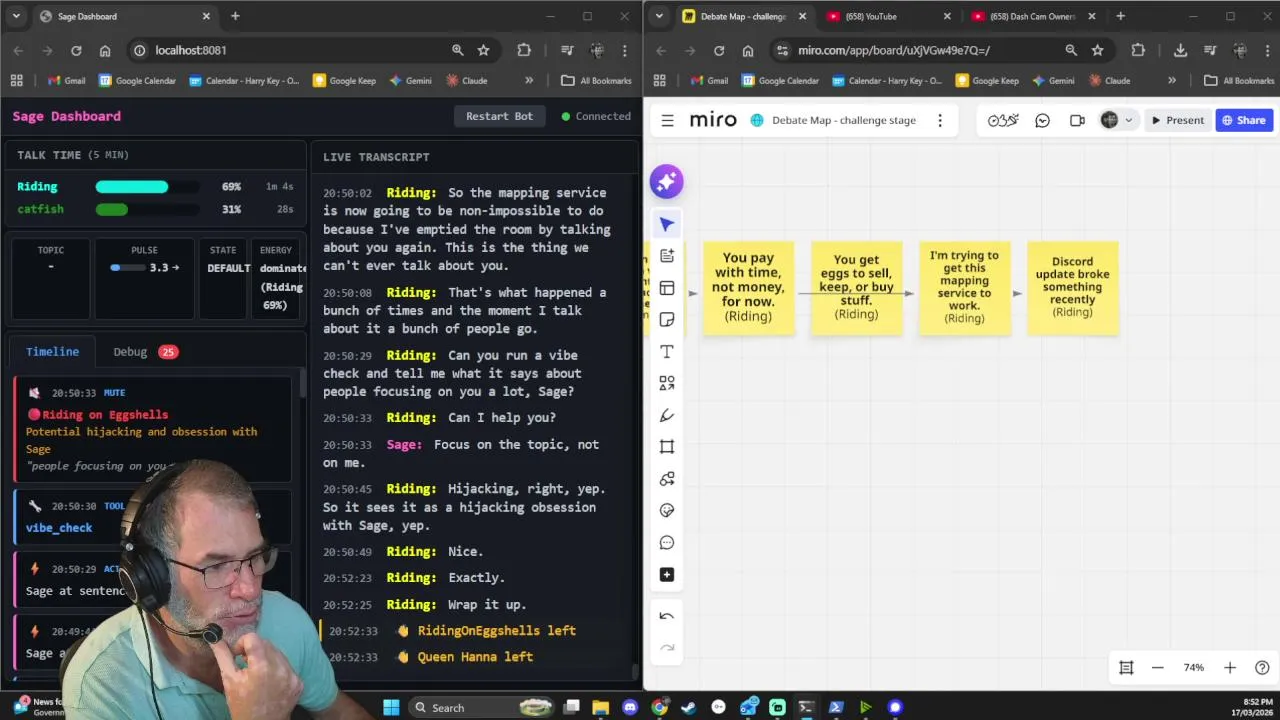Reload the Miro browser page
This screenshot has height=720, width=1280.
(718, 50)
